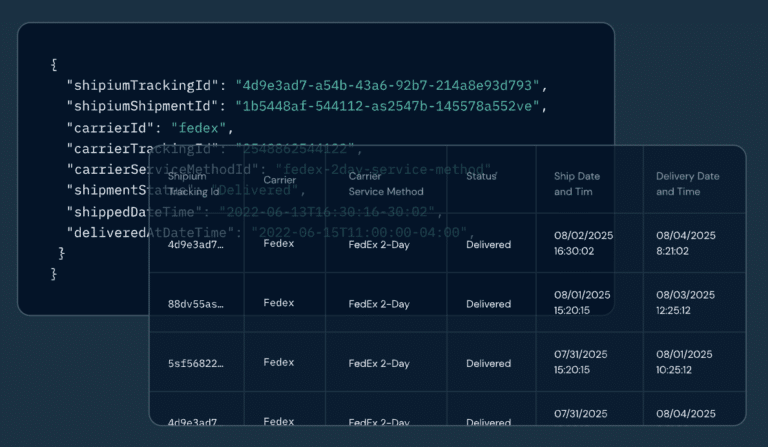Select the value "1b5448af-544112-as2547b-145578a552ve" in the JSON

click(x=387, y=106)
